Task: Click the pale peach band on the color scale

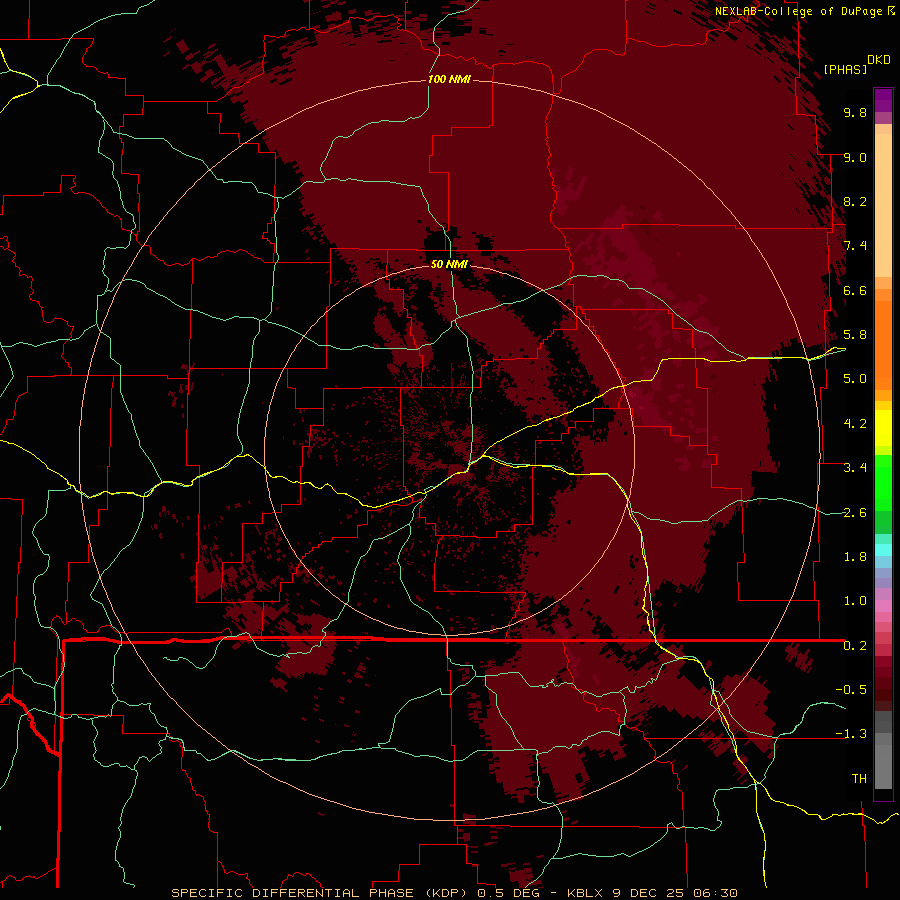Action: coord(883,206)
